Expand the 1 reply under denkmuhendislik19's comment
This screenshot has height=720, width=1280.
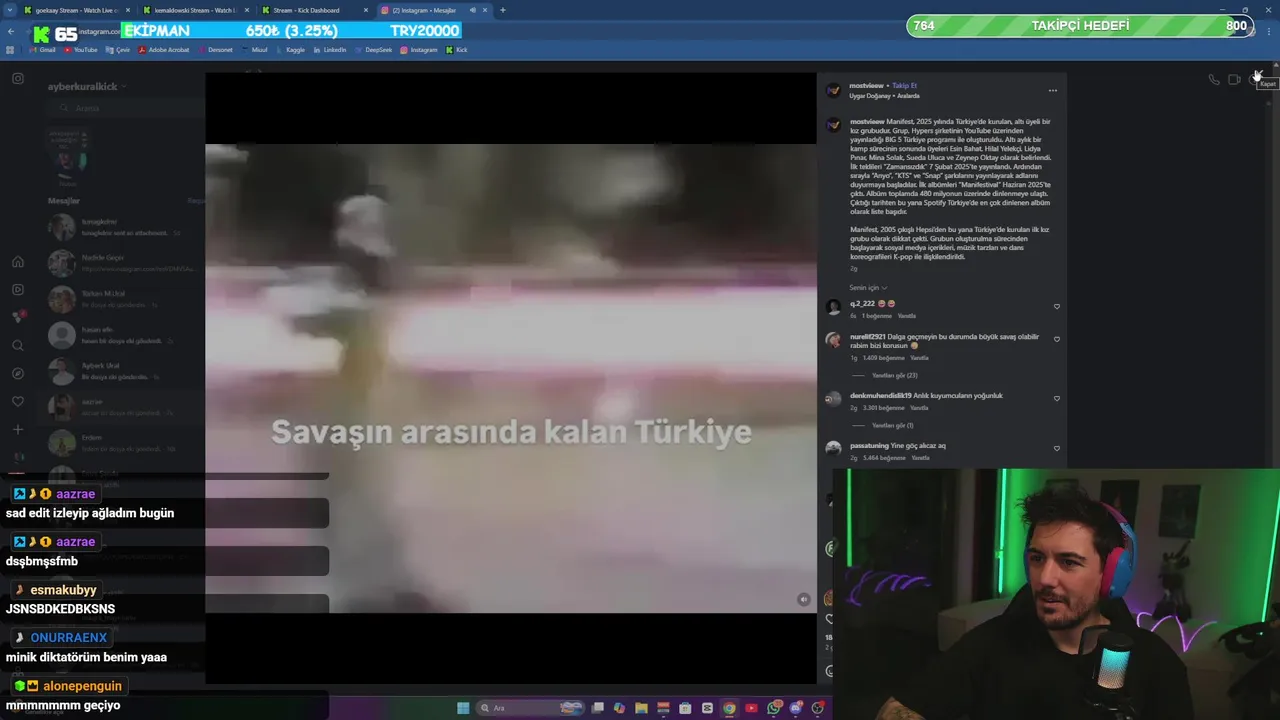click(x=892, y=425)
